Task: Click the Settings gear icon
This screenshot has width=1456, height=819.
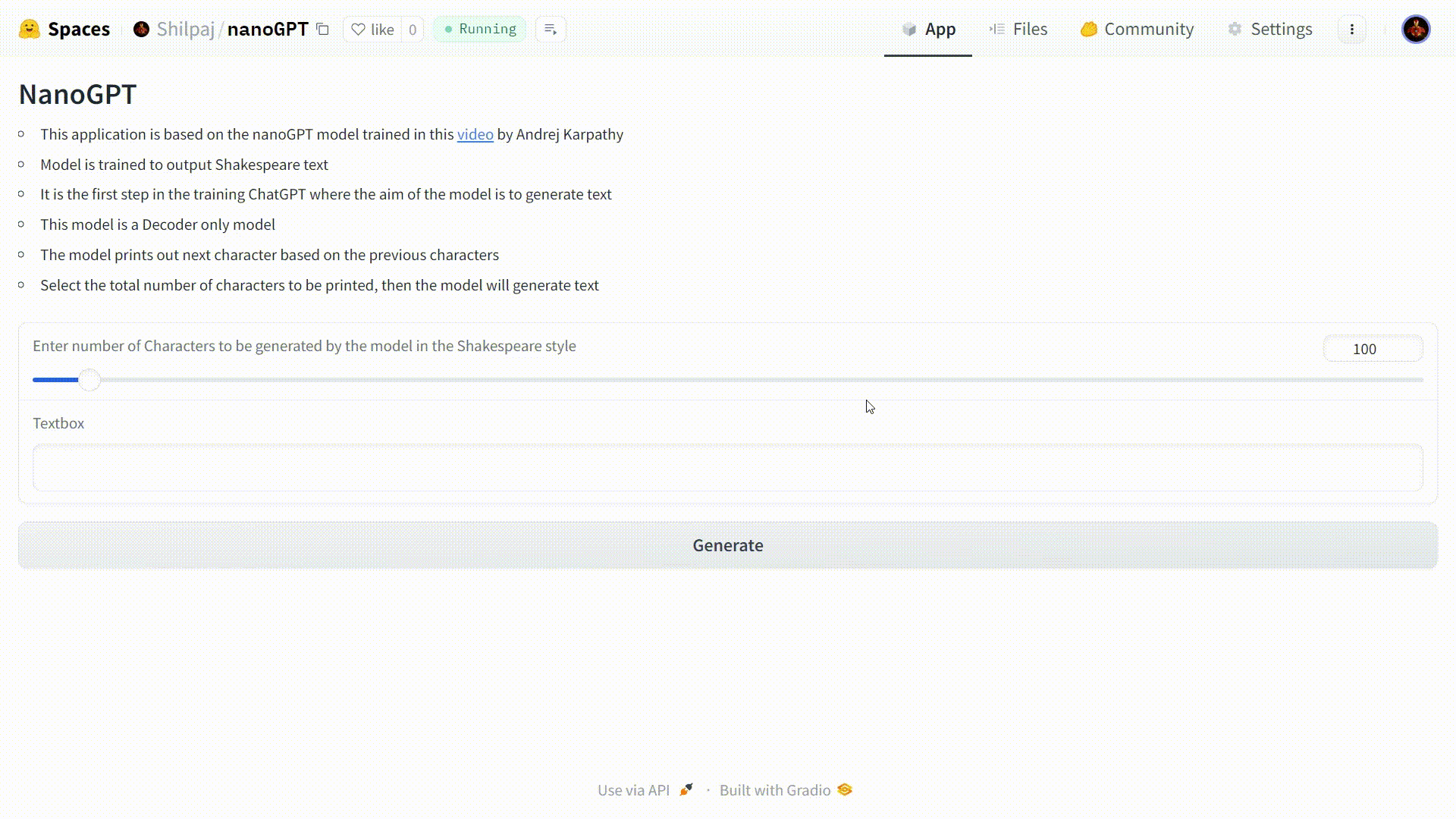Action: click(1235, 29)
